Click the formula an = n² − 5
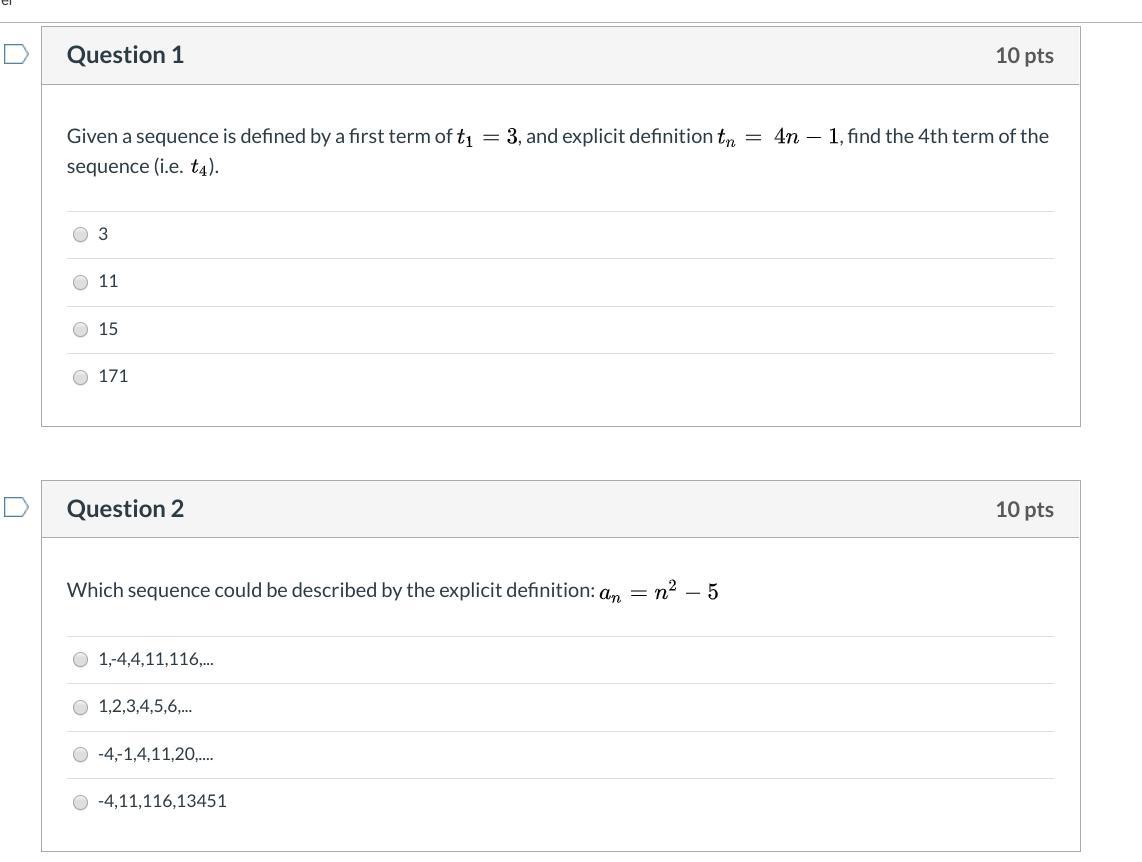The image size is (1142, 862). (658, 592)
